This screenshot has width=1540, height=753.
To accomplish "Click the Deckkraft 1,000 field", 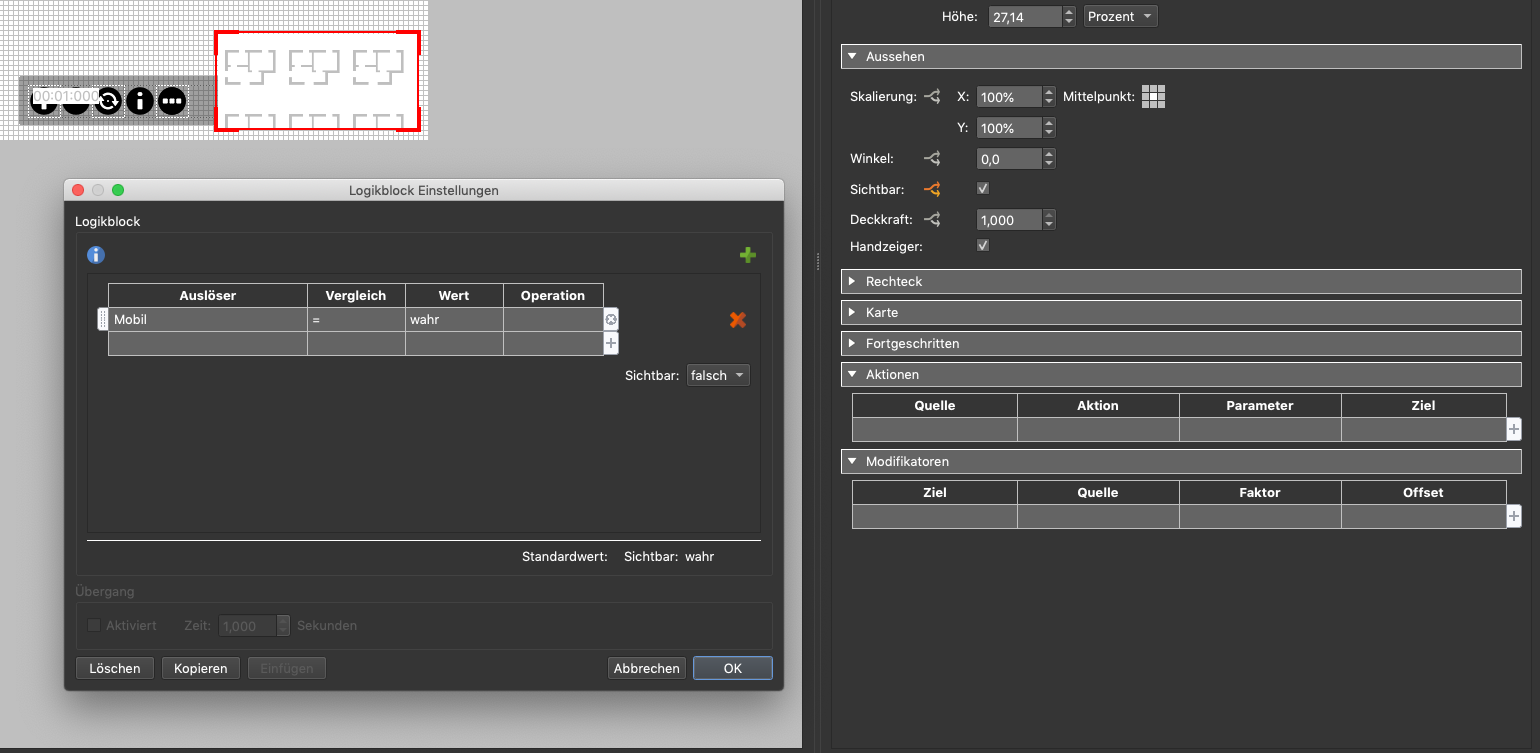I will tap(1008, 220).
